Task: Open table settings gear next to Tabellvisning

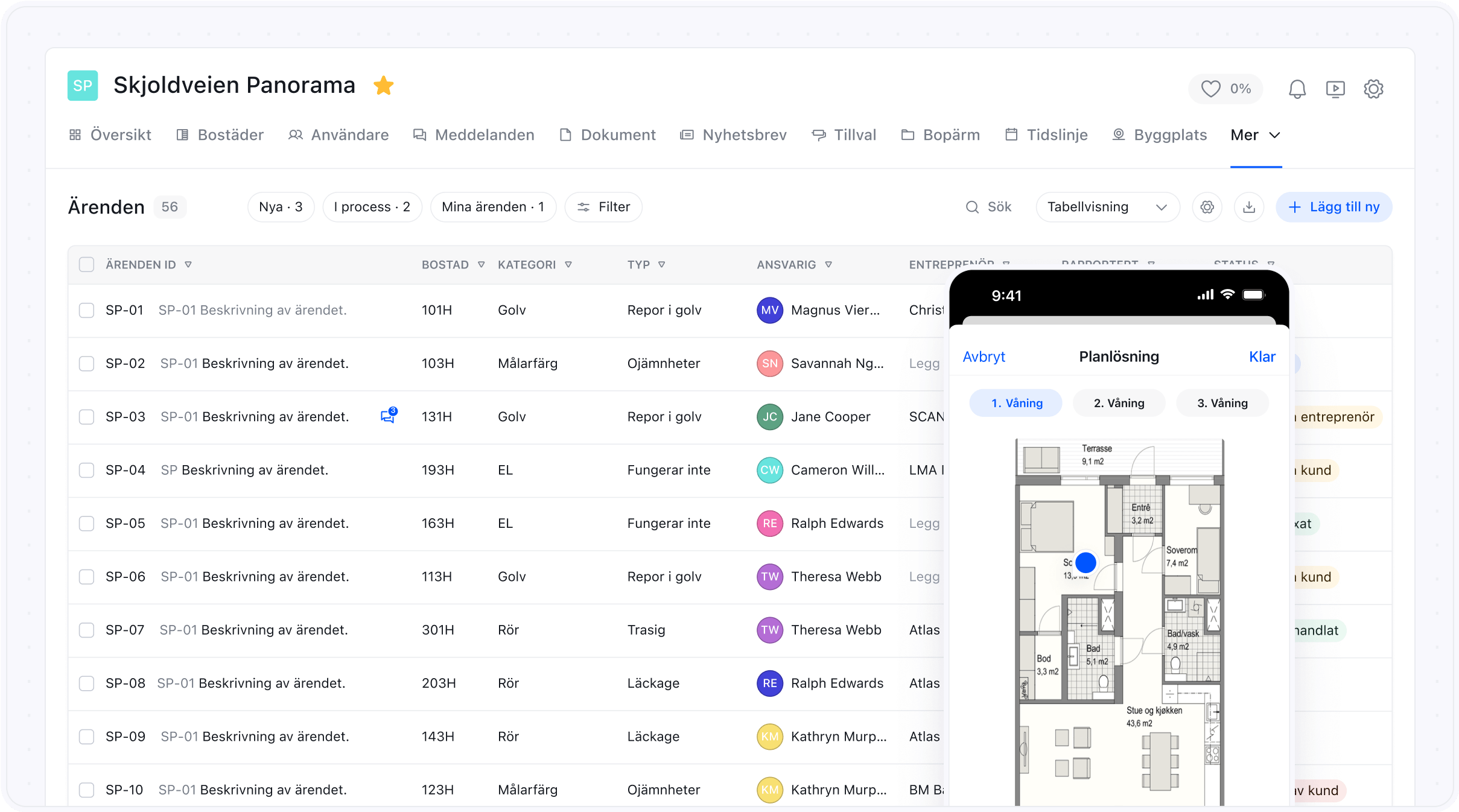Action: coord(1207,208)
